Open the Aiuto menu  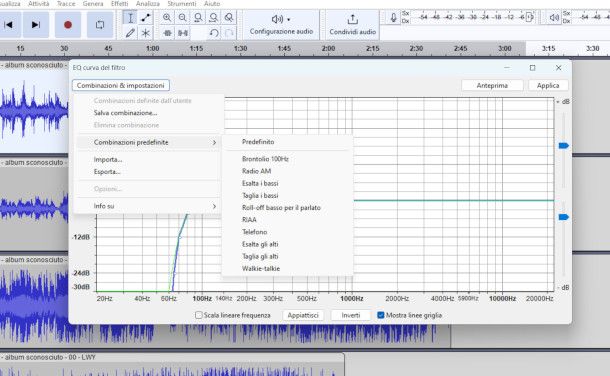212,4
